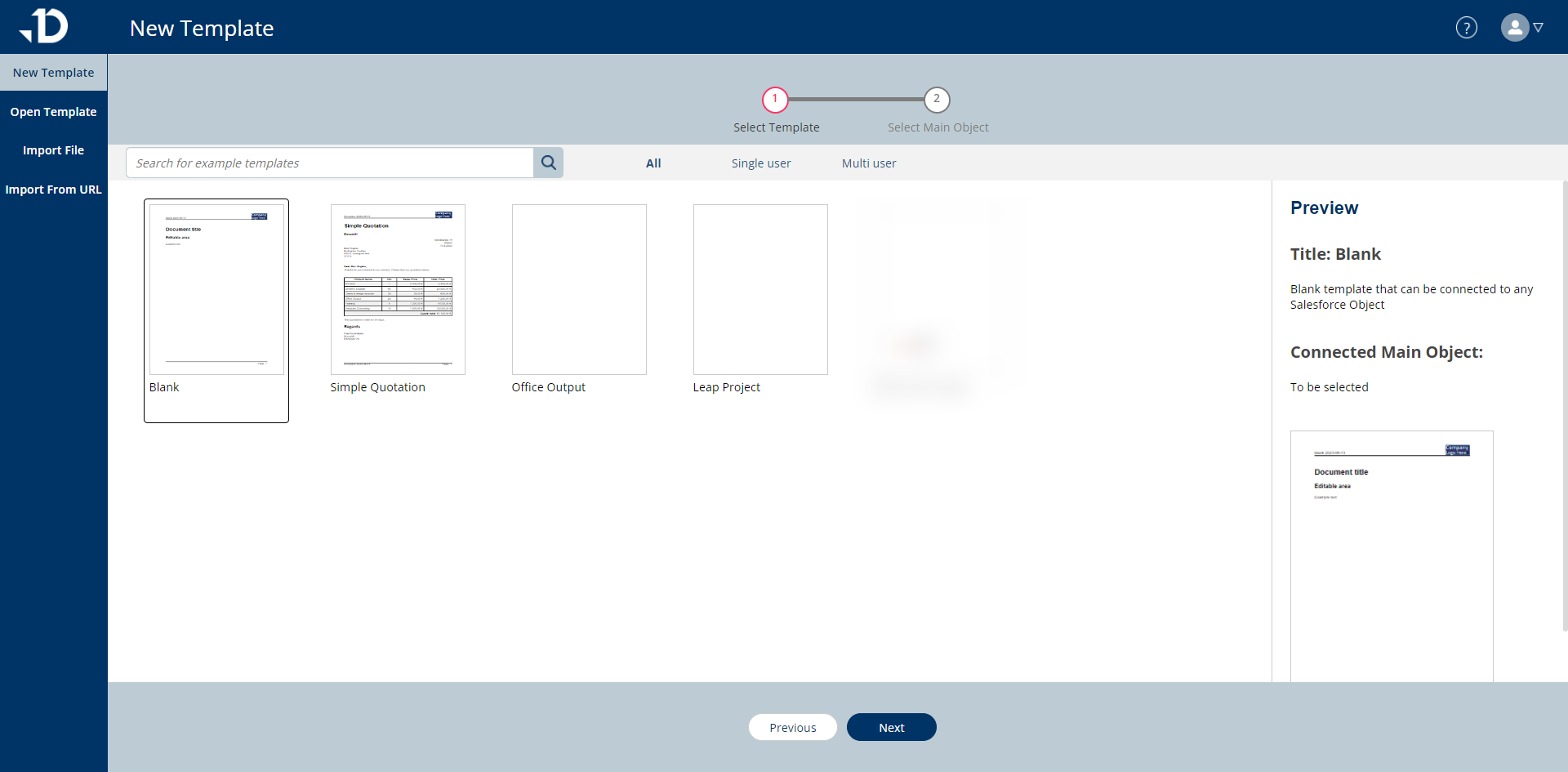1568x772 pixels.
Task: Go to Open Template in sidebar
Action: (x=53, y=112)
